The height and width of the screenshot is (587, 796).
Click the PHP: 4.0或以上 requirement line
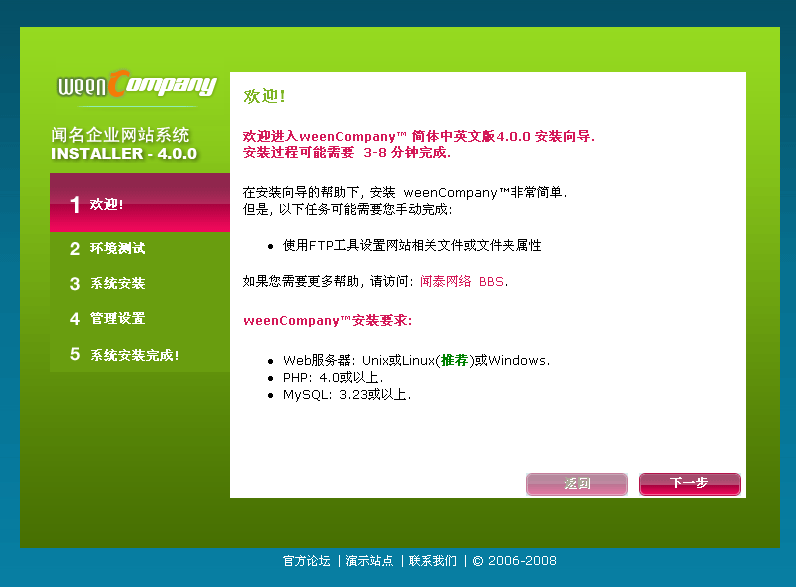(x=333, y=377)
